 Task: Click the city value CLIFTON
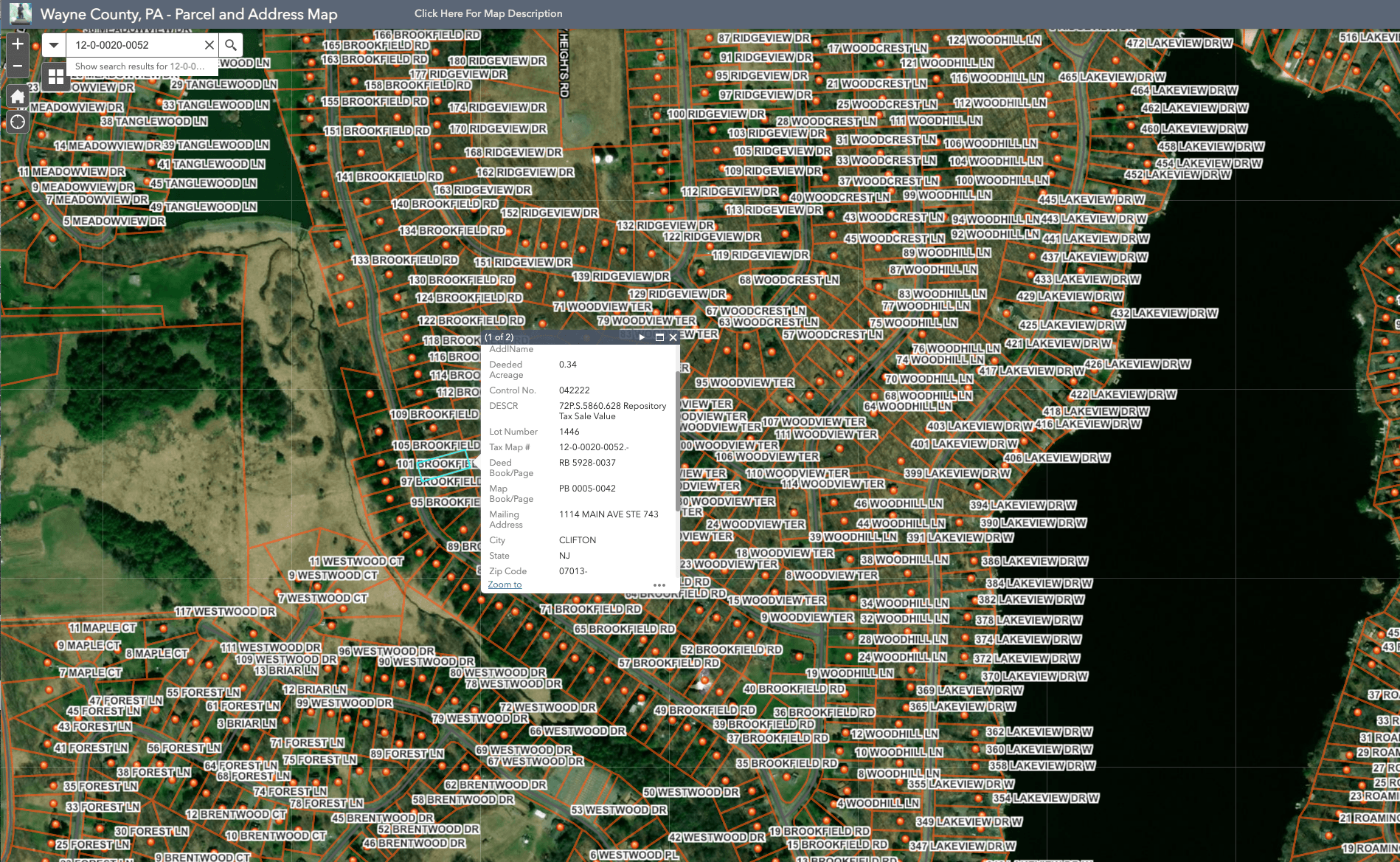click(x=578, y=540)
